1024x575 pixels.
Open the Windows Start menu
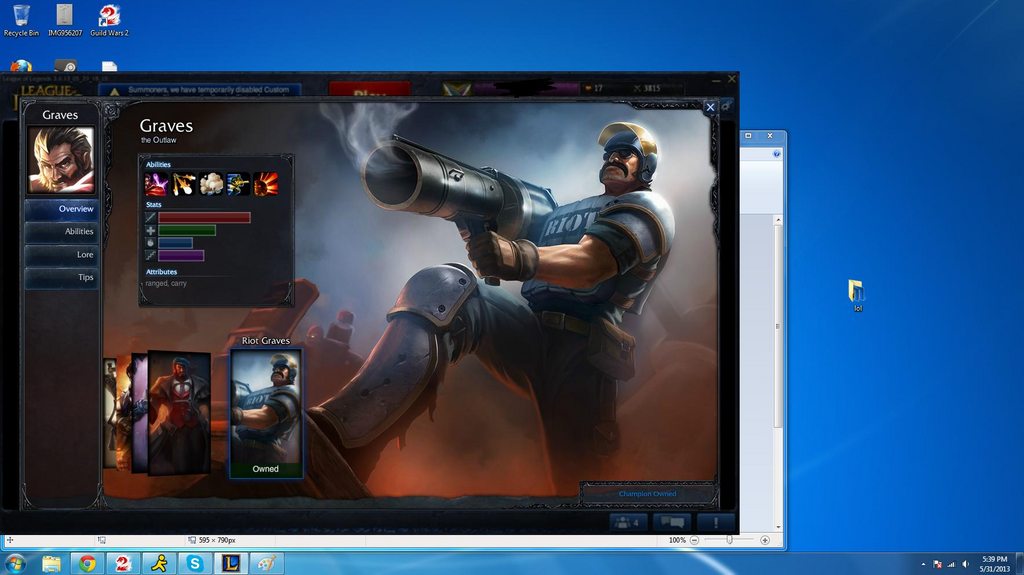tap(15, 563)
